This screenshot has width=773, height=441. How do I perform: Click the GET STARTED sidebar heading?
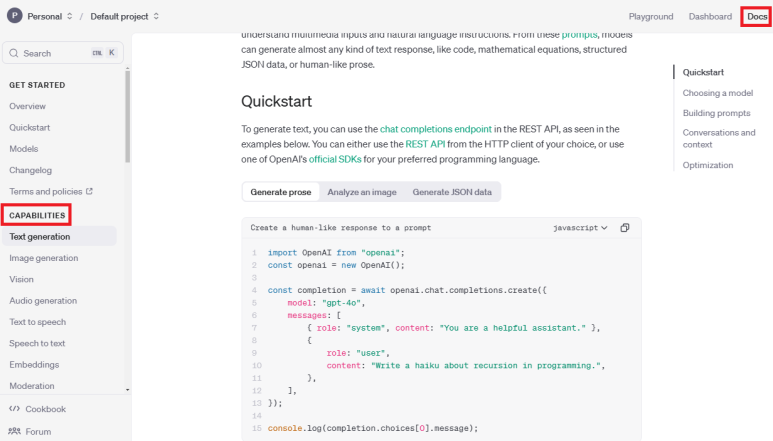tap(37, 85)
